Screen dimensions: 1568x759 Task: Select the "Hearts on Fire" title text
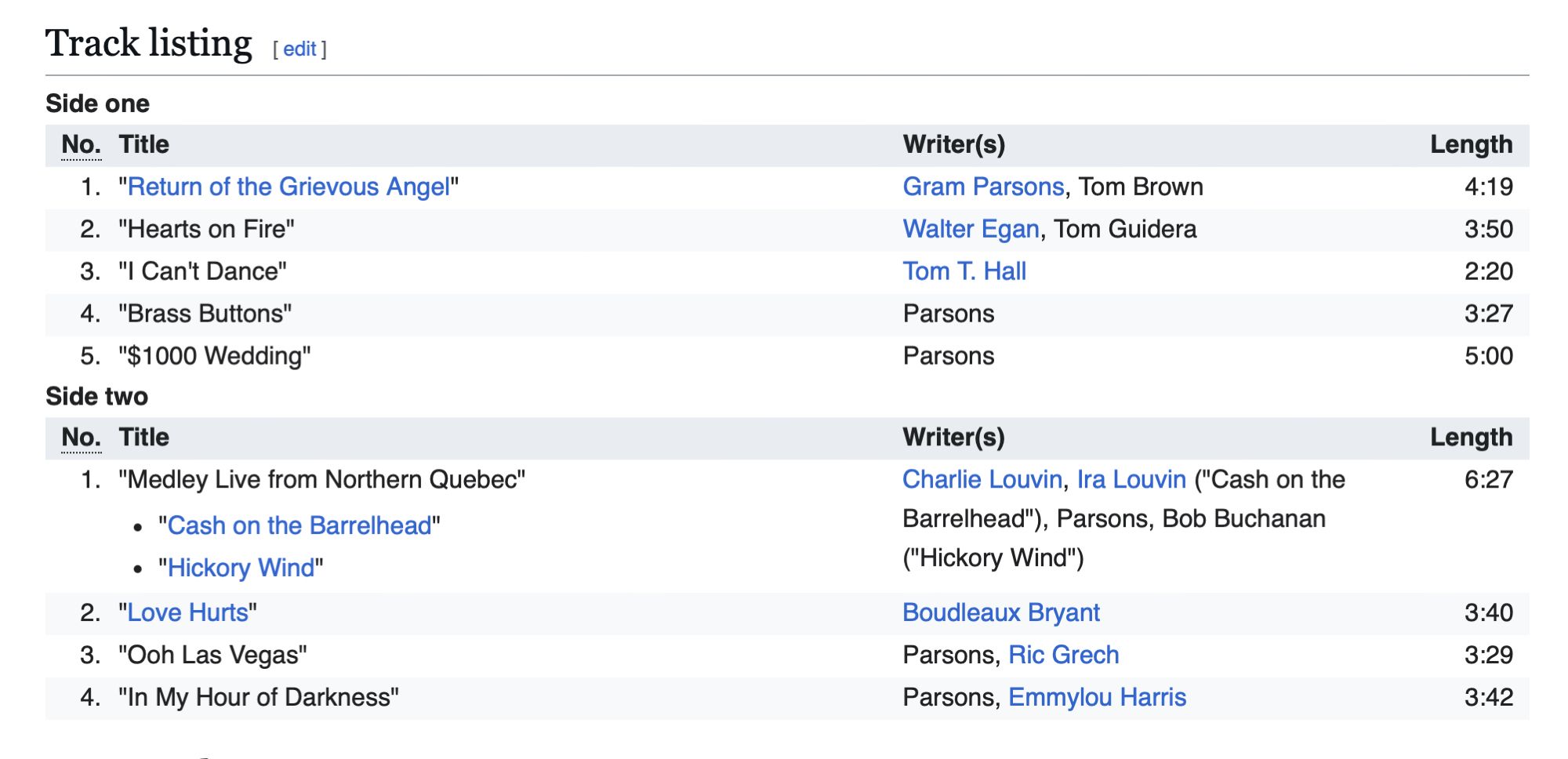click(206, 229)
